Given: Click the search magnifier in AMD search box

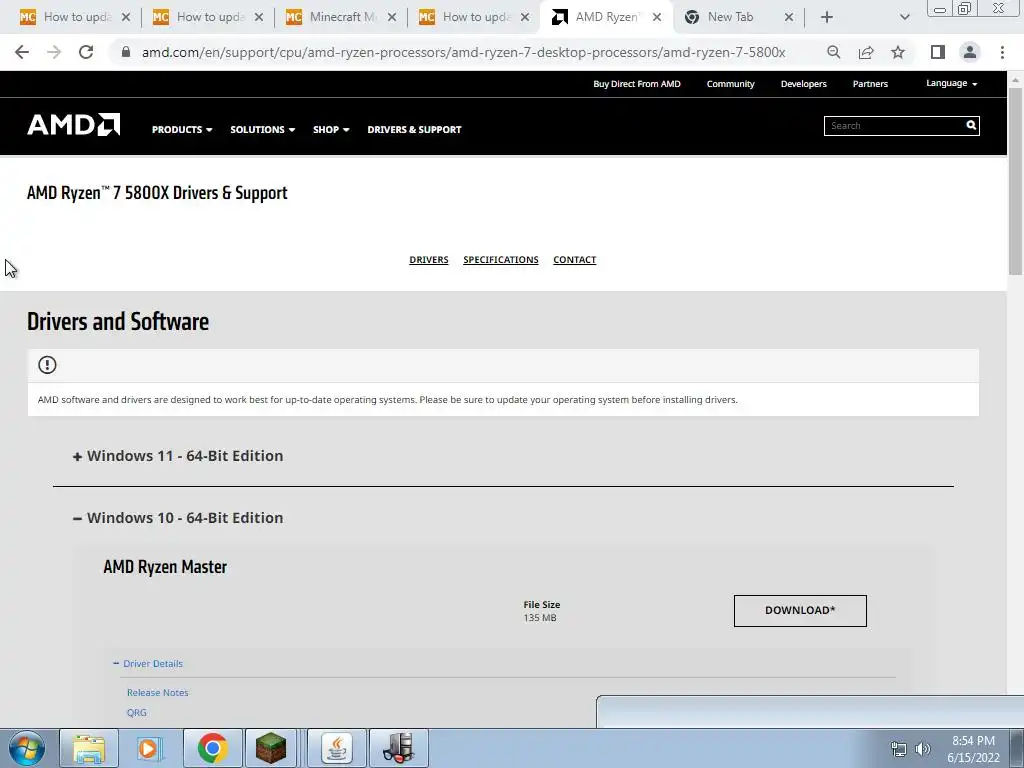Looking at the screenshot, I should pos(971,125).
